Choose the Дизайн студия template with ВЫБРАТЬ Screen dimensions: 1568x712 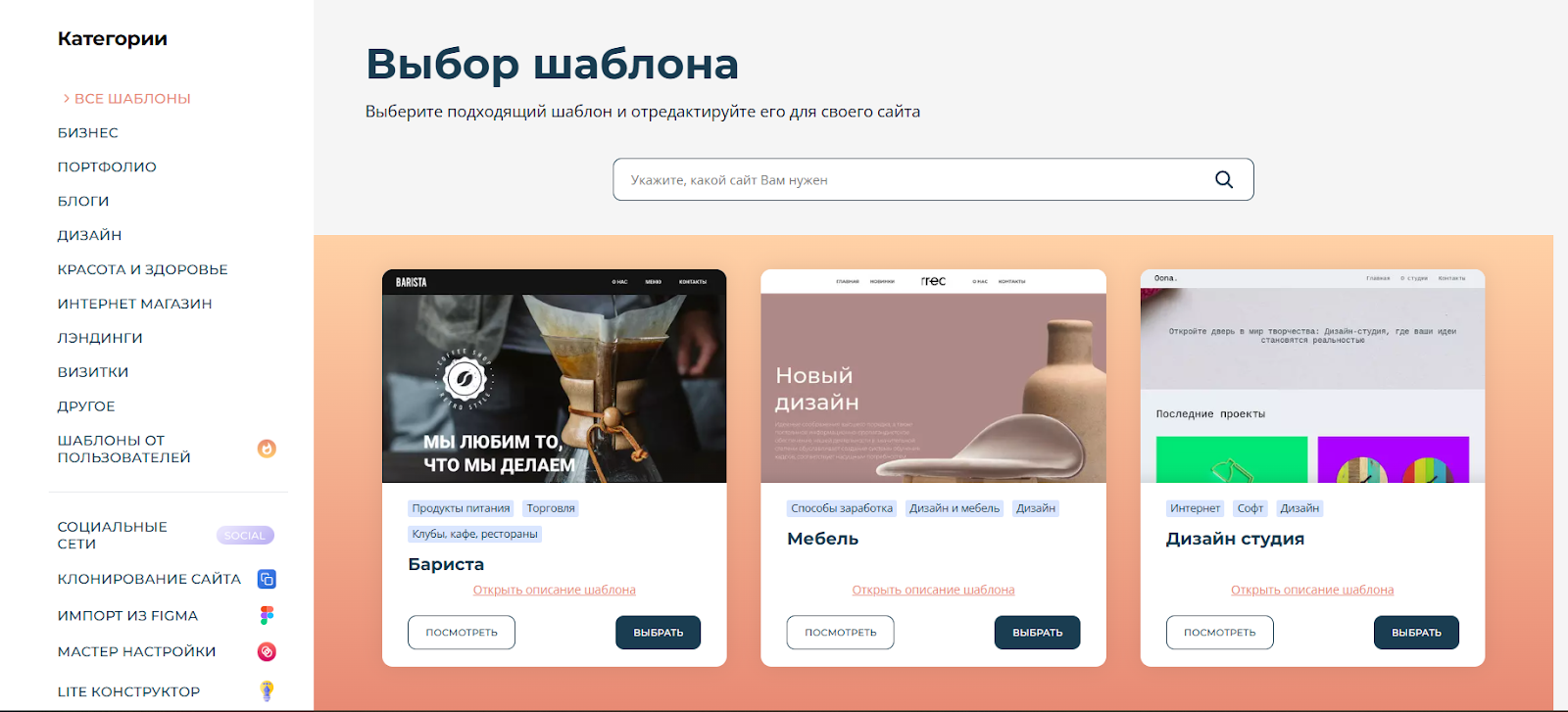click(x=1416, y=633)
